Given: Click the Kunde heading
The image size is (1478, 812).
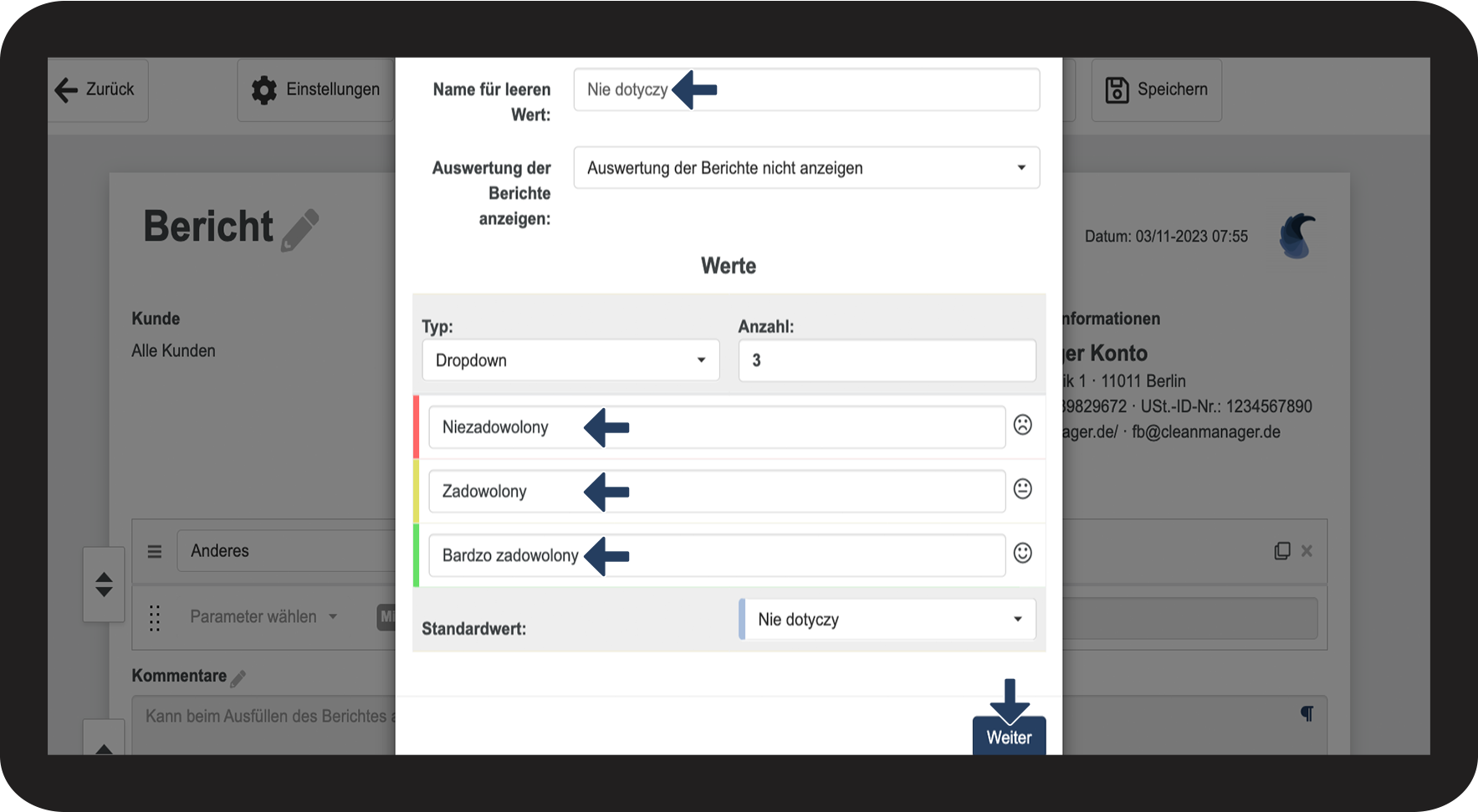Looking at the screenshot, I should (156, 319).
